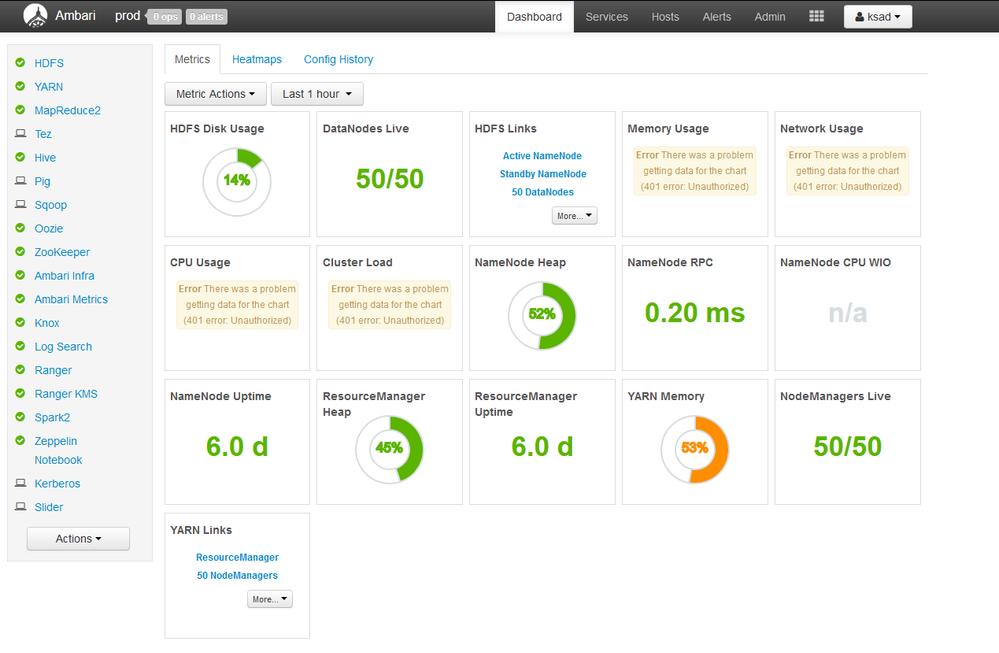
Task: Select the Metrics sub-tab
Action: [x=192, y=59]
